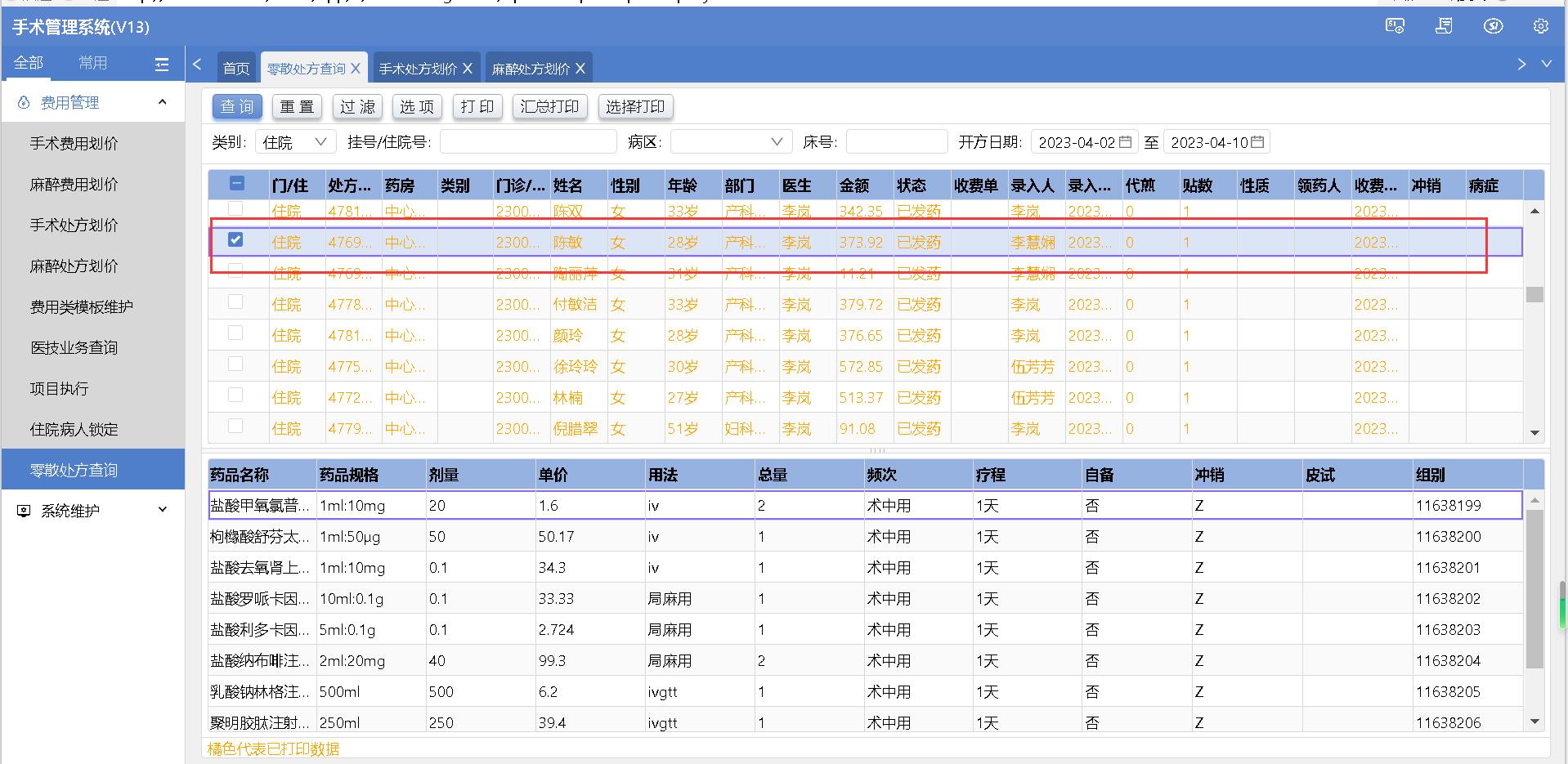Click the 系统维护 menu icon
1568x764 pixels.
tap(23, 511)
